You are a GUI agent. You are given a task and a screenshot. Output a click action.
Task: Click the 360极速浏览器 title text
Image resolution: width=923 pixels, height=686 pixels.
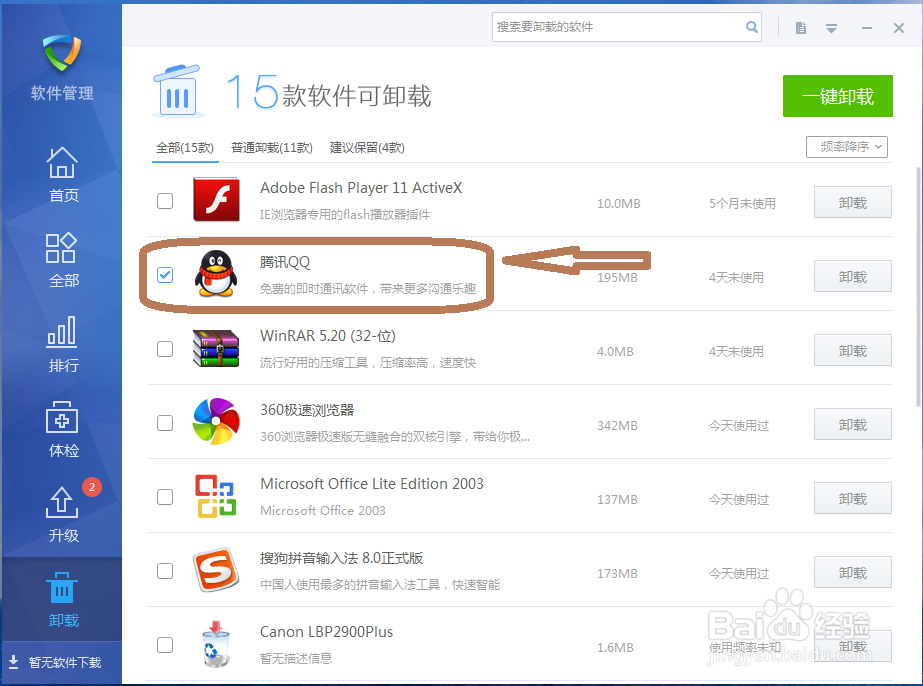coord(307,410)
